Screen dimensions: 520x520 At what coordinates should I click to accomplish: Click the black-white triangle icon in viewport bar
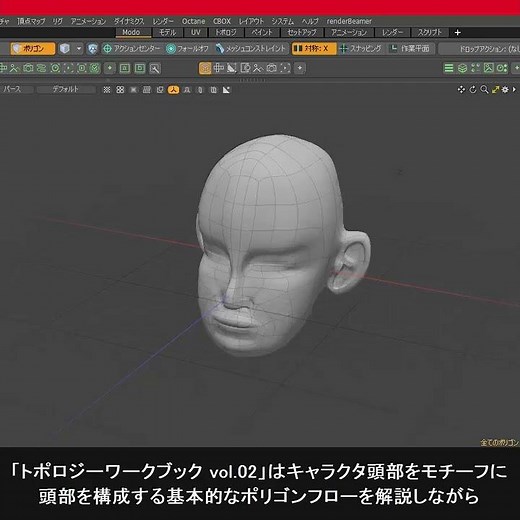click(x=226, y=90)
